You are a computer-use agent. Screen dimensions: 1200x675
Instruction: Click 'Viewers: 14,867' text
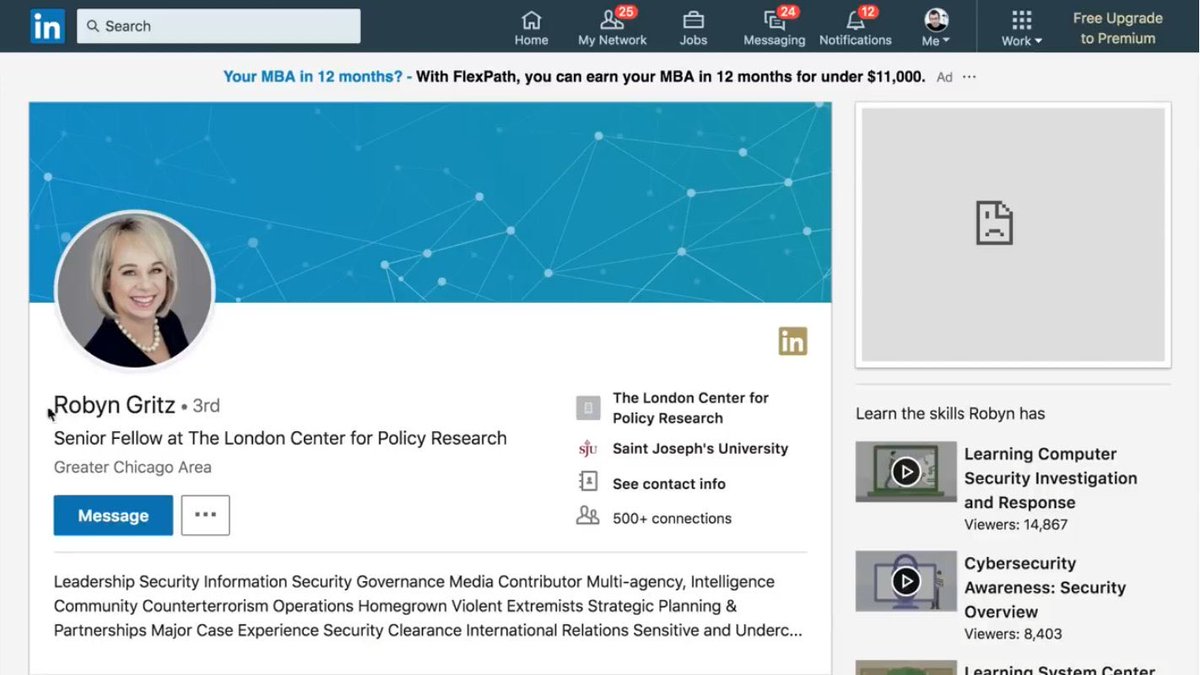[1016, 524]
